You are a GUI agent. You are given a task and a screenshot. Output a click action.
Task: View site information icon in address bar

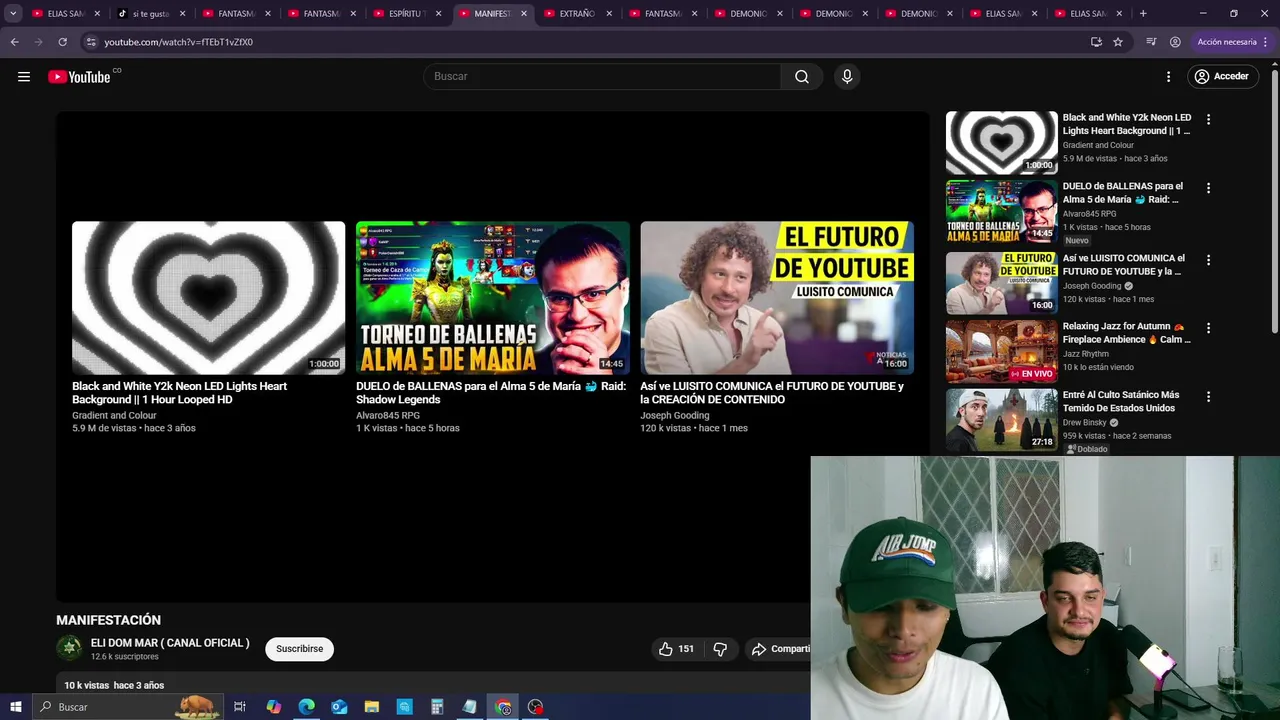pos(91,42)
